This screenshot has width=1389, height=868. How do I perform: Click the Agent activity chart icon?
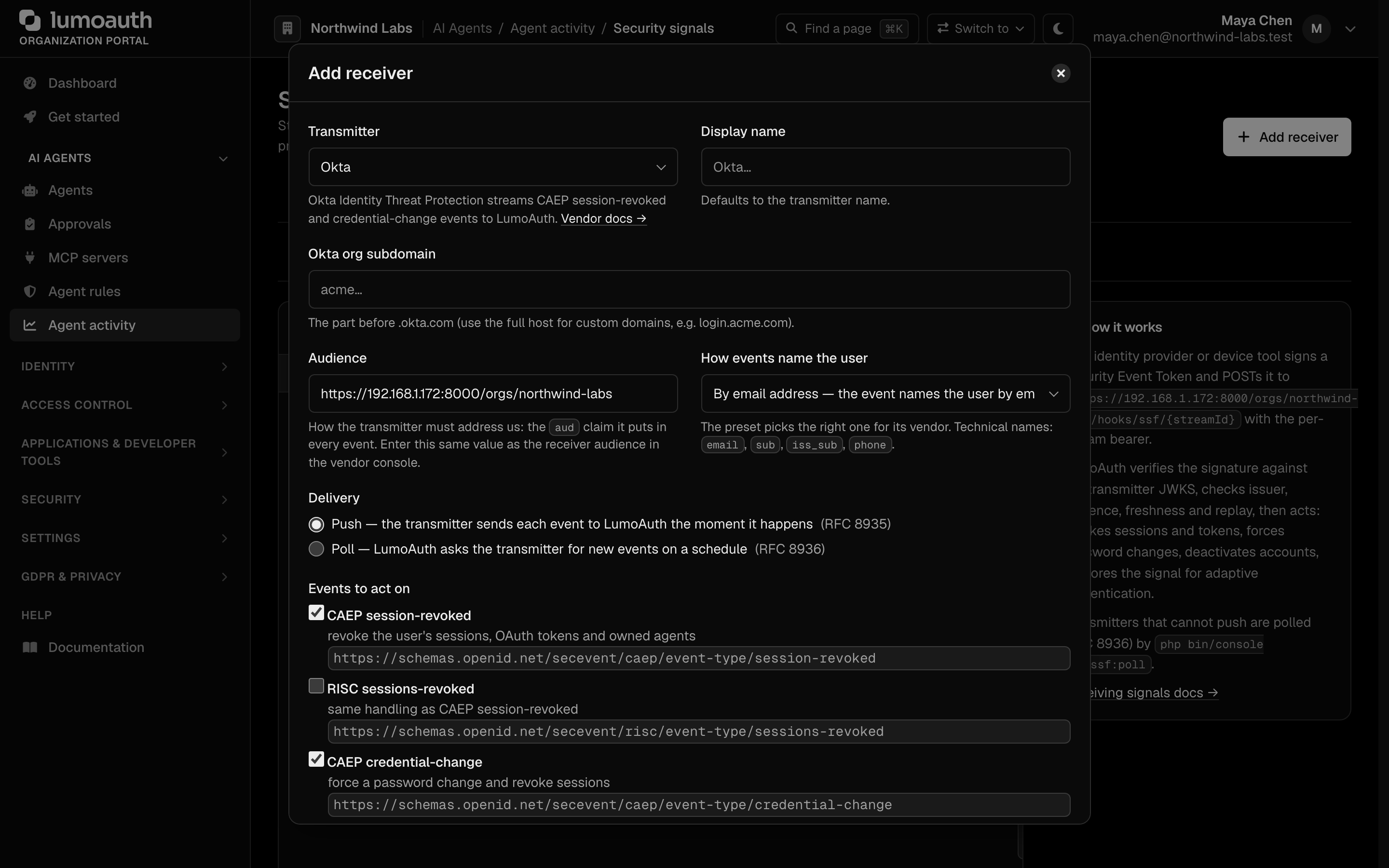pos(30,325)
